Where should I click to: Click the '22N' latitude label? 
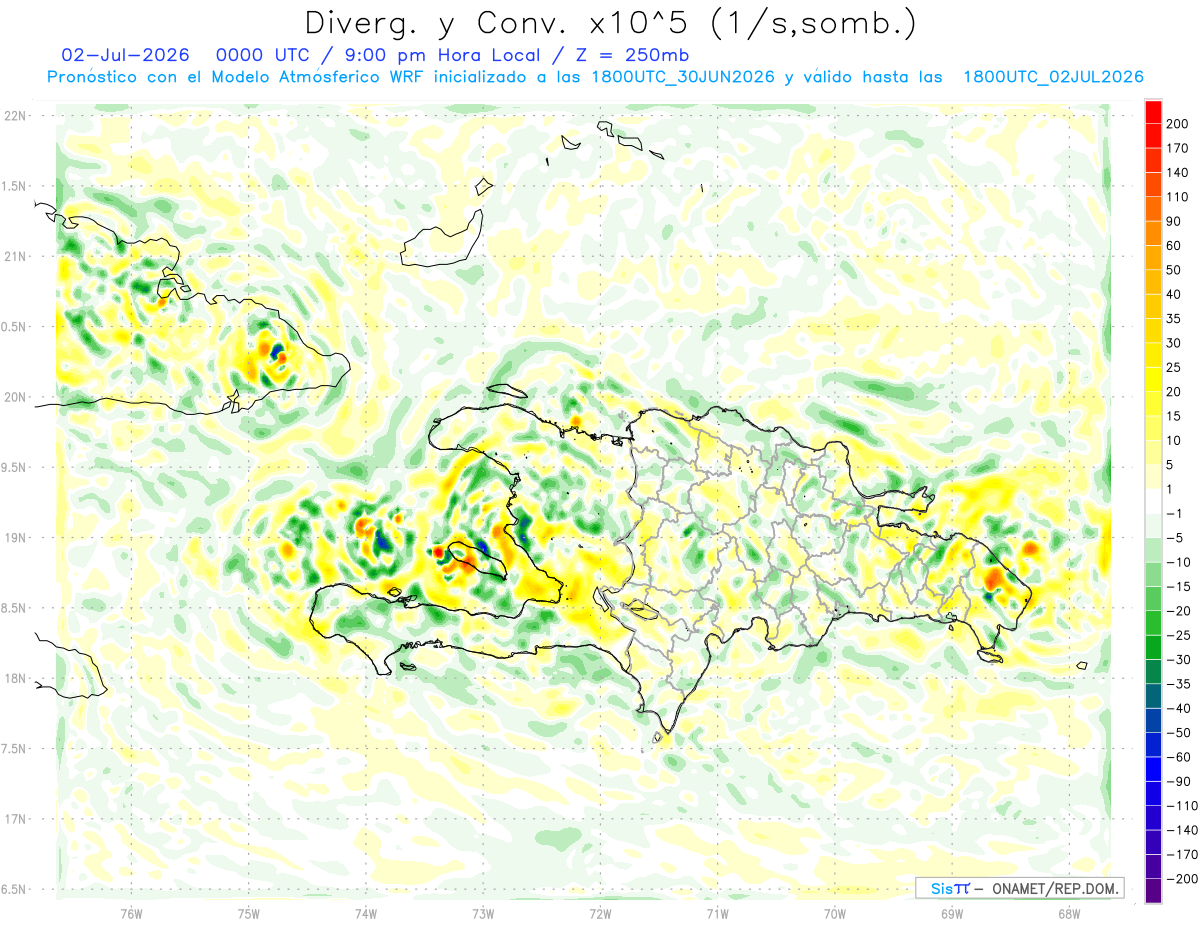click(16, 116)
